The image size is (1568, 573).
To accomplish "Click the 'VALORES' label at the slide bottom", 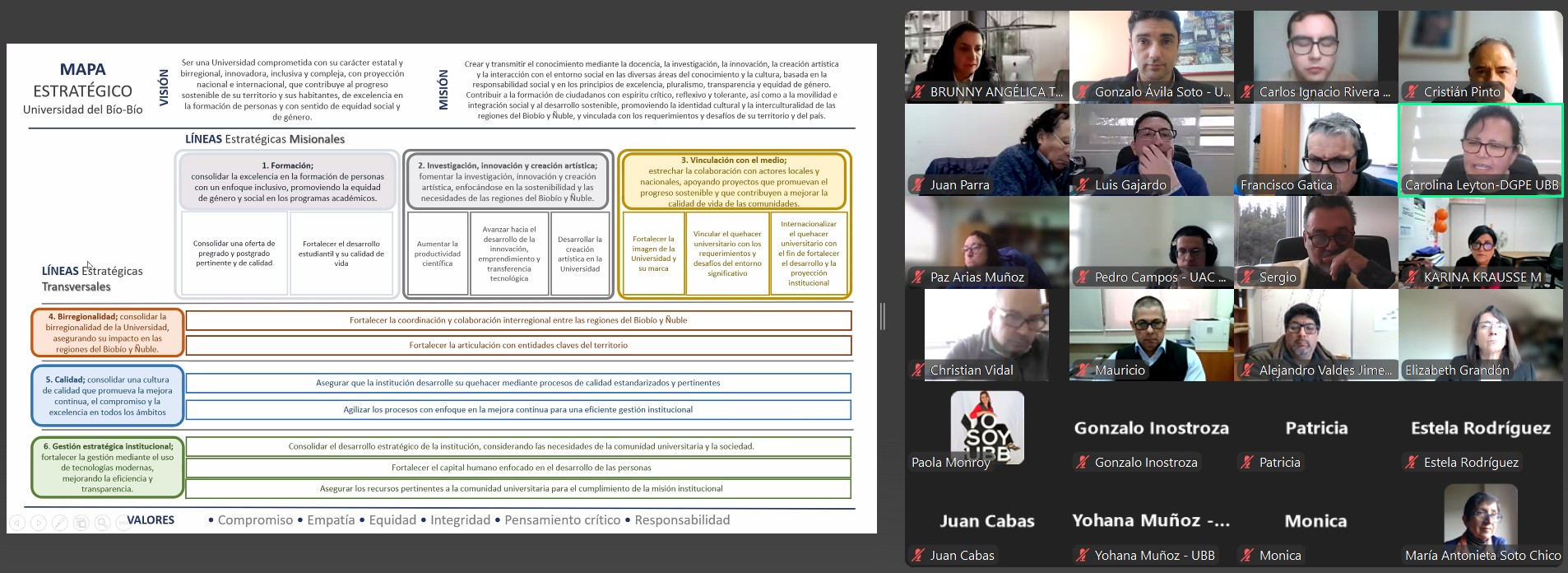I will (151, 520).
